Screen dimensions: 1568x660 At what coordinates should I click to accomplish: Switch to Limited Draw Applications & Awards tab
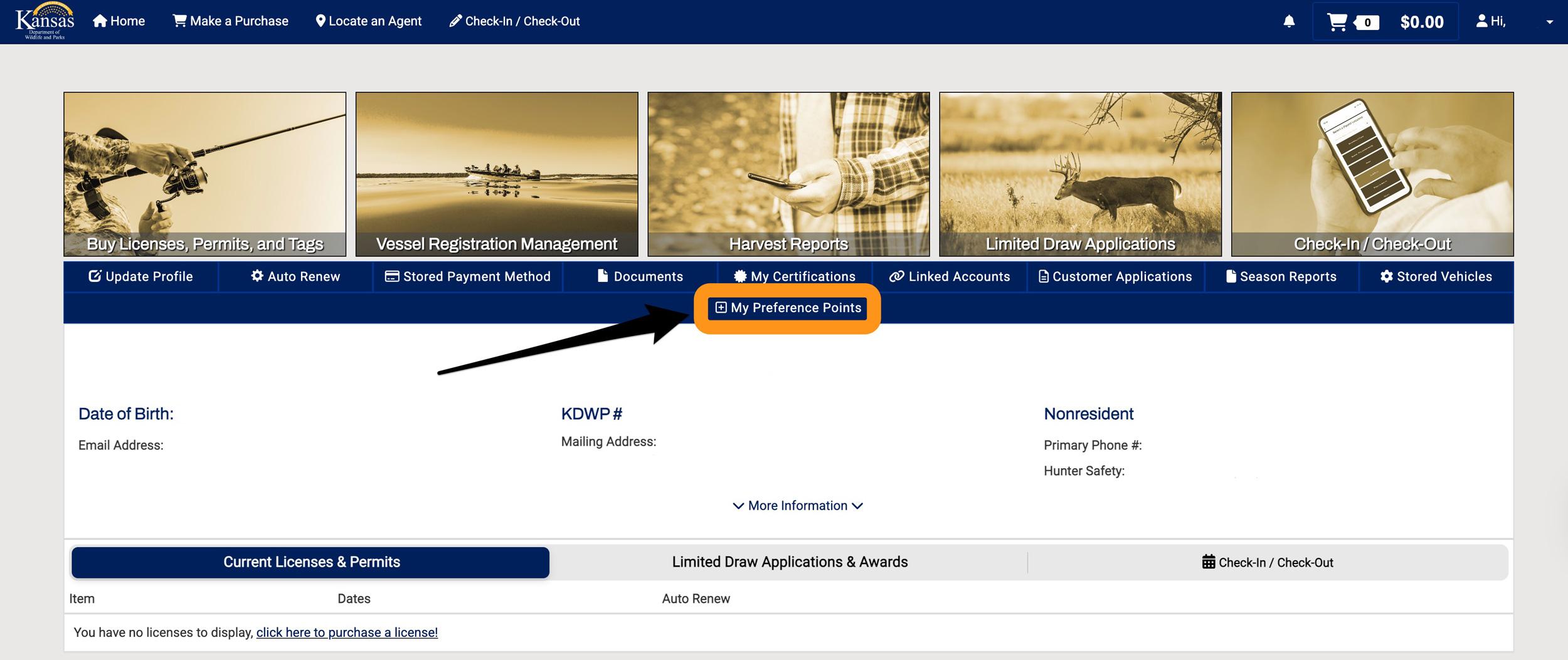click(x=789, y=562)
